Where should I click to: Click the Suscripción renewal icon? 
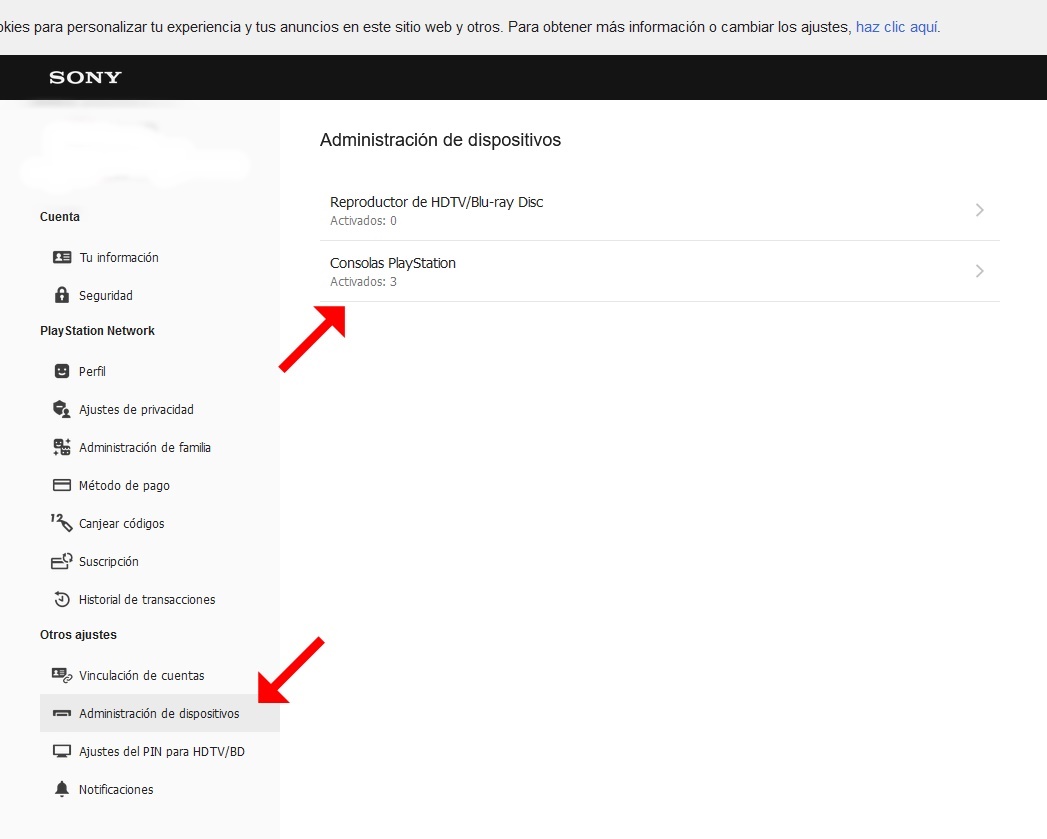click(x=61, y=561)
